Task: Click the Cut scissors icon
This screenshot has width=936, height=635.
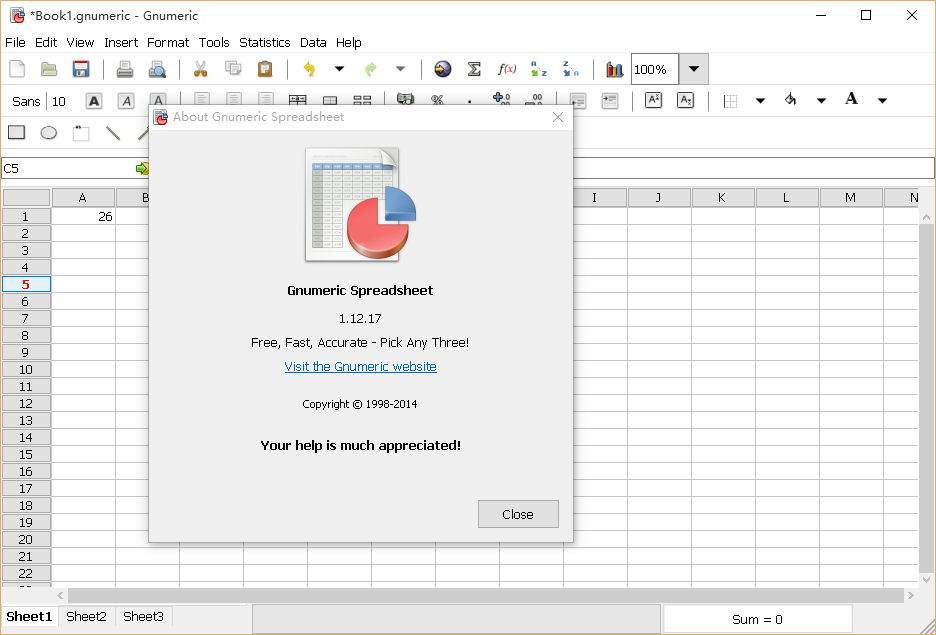Action: pyautogui.click(x=200, y=69)
